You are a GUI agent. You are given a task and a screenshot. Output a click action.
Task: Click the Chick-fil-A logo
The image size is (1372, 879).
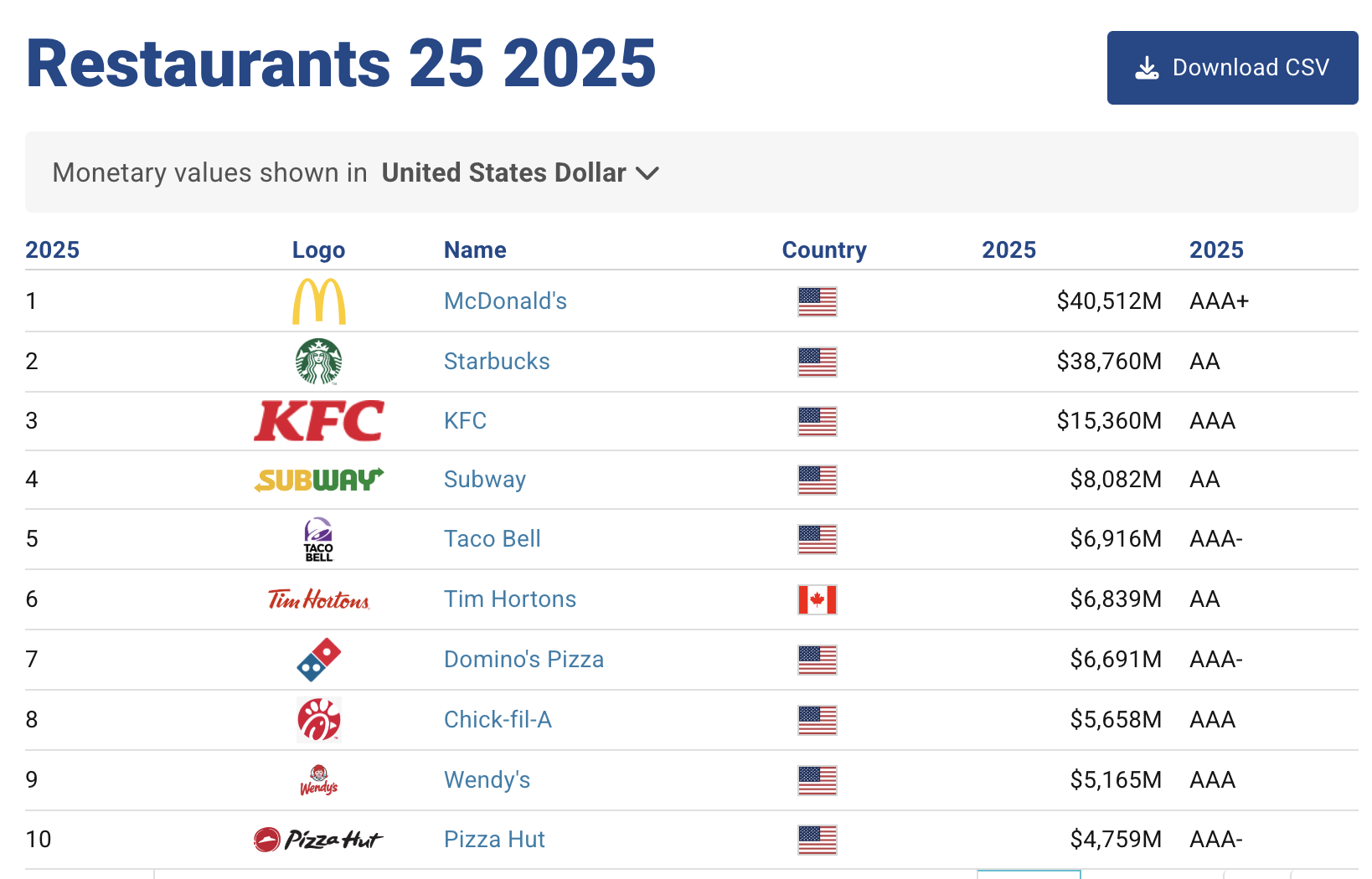click(318, 720)
